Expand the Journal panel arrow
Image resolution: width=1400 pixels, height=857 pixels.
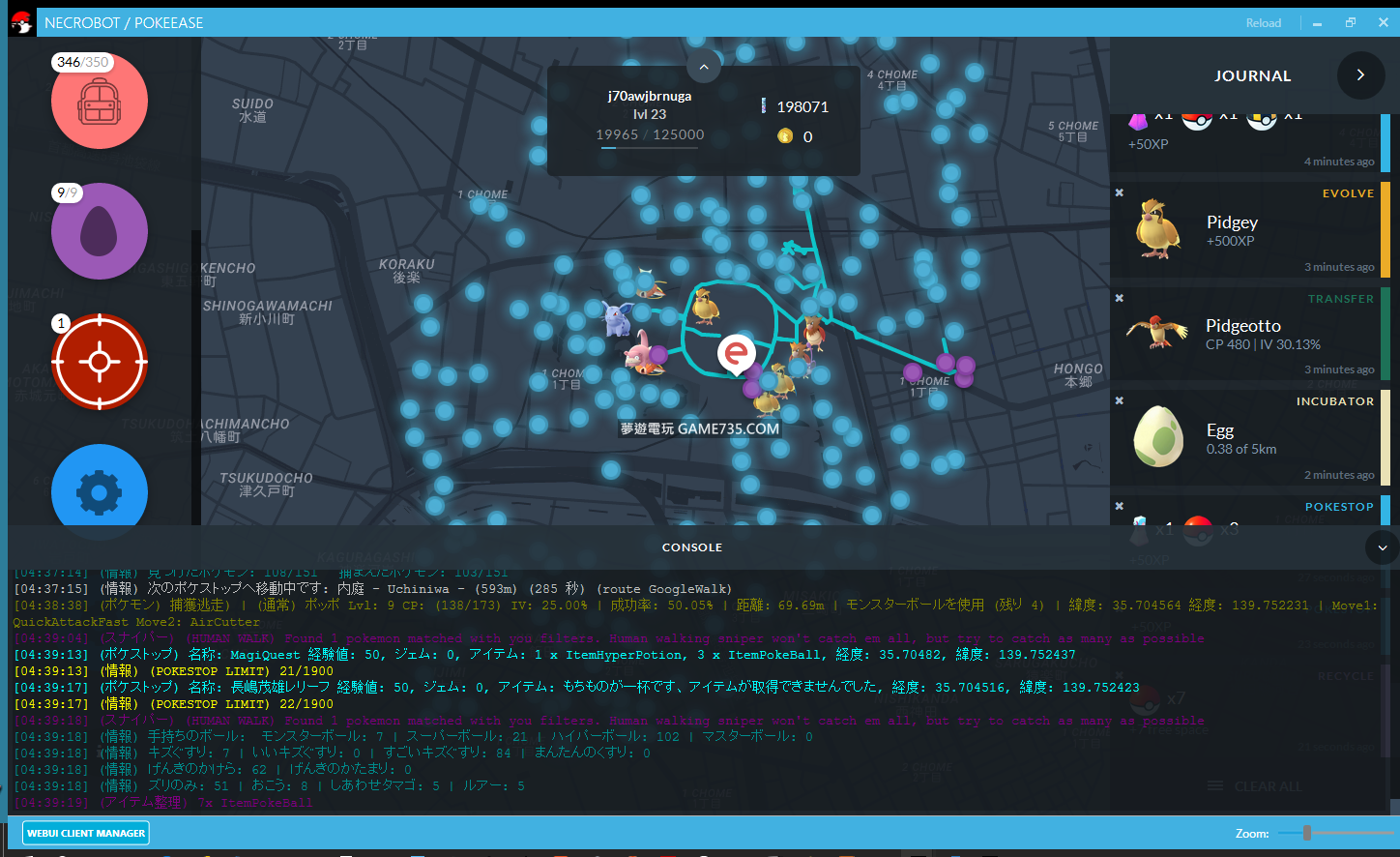pyautogui.click(x=1360, y=75)
